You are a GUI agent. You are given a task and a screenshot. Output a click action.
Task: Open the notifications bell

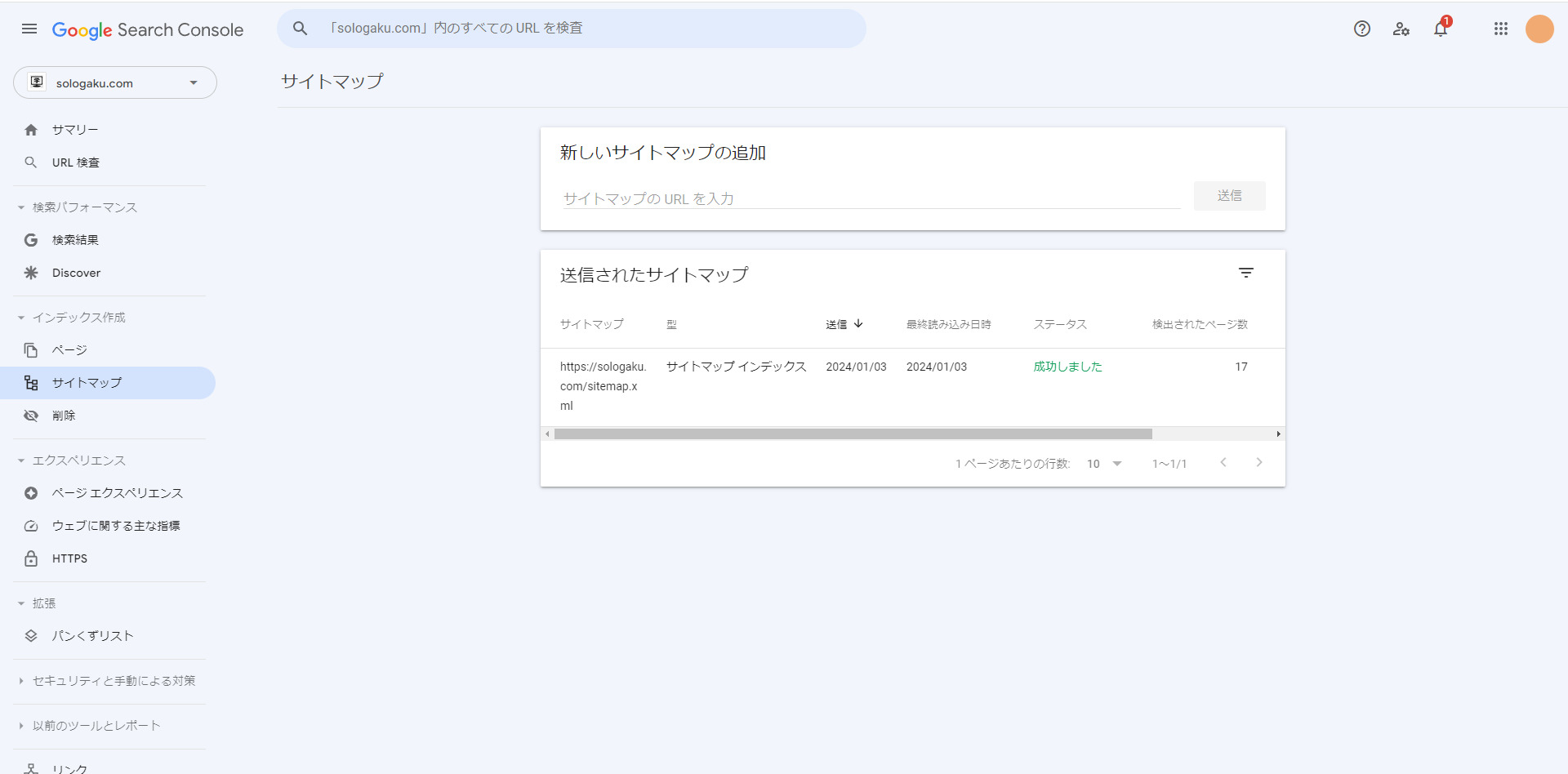point(1441,29)
